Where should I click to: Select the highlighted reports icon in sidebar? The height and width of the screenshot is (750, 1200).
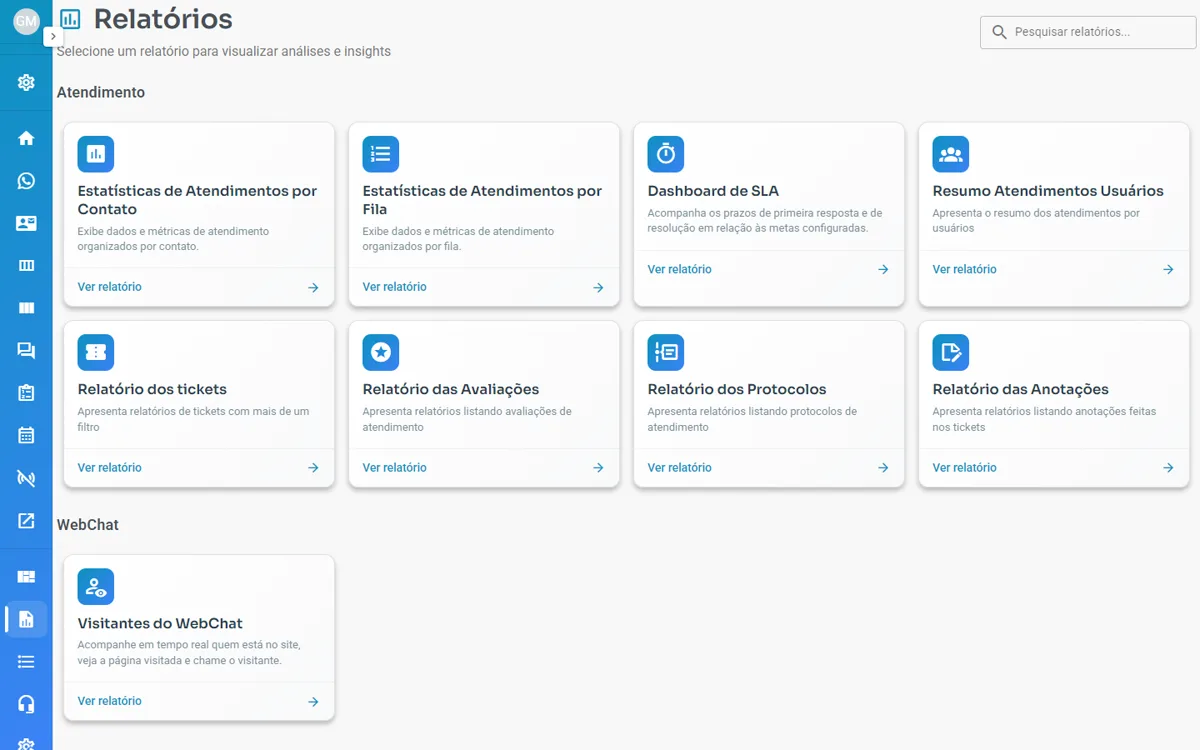[x=26, y=619]
